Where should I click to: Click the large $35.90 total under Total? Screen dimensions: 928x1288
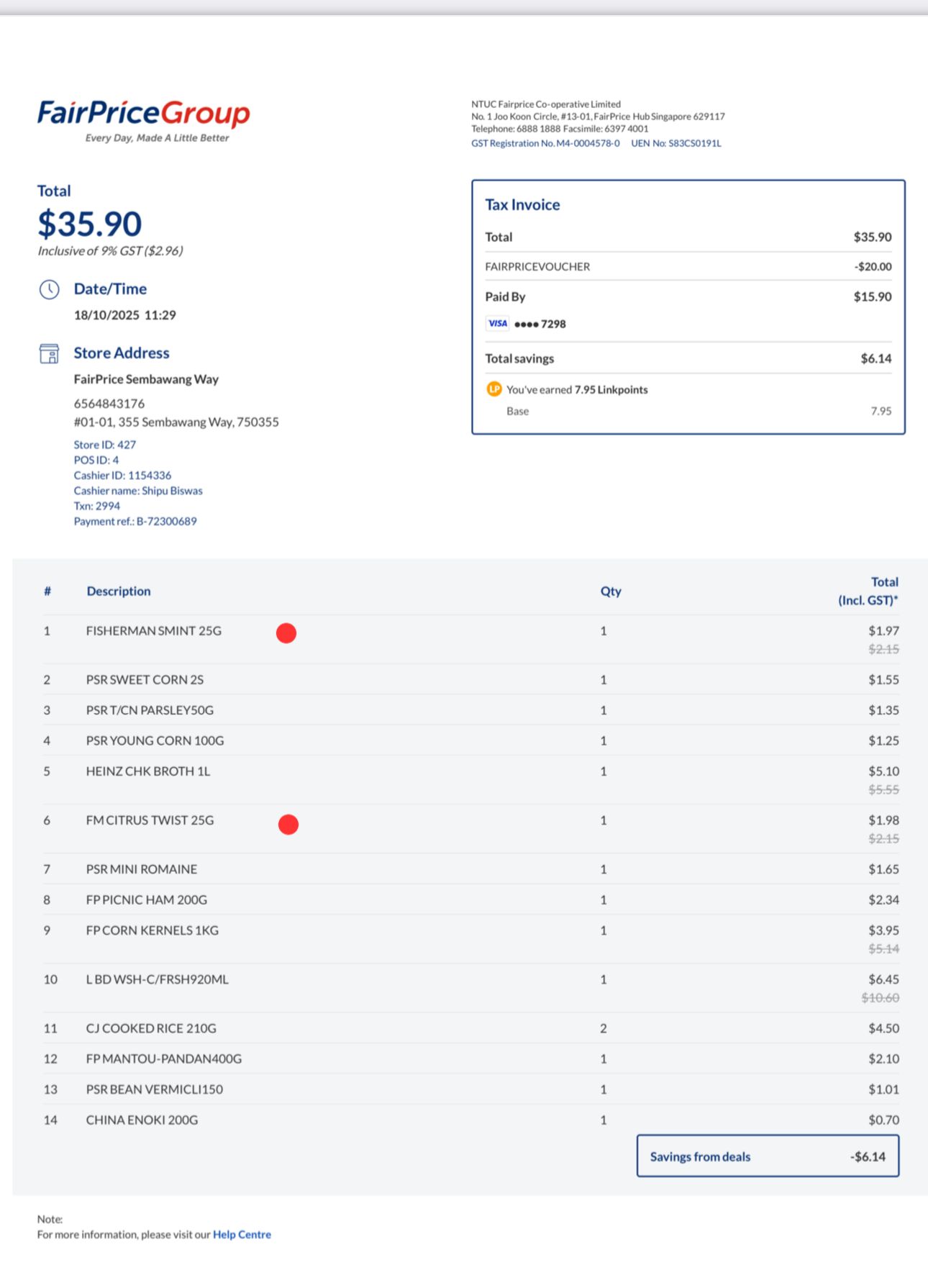click(90, 224)
